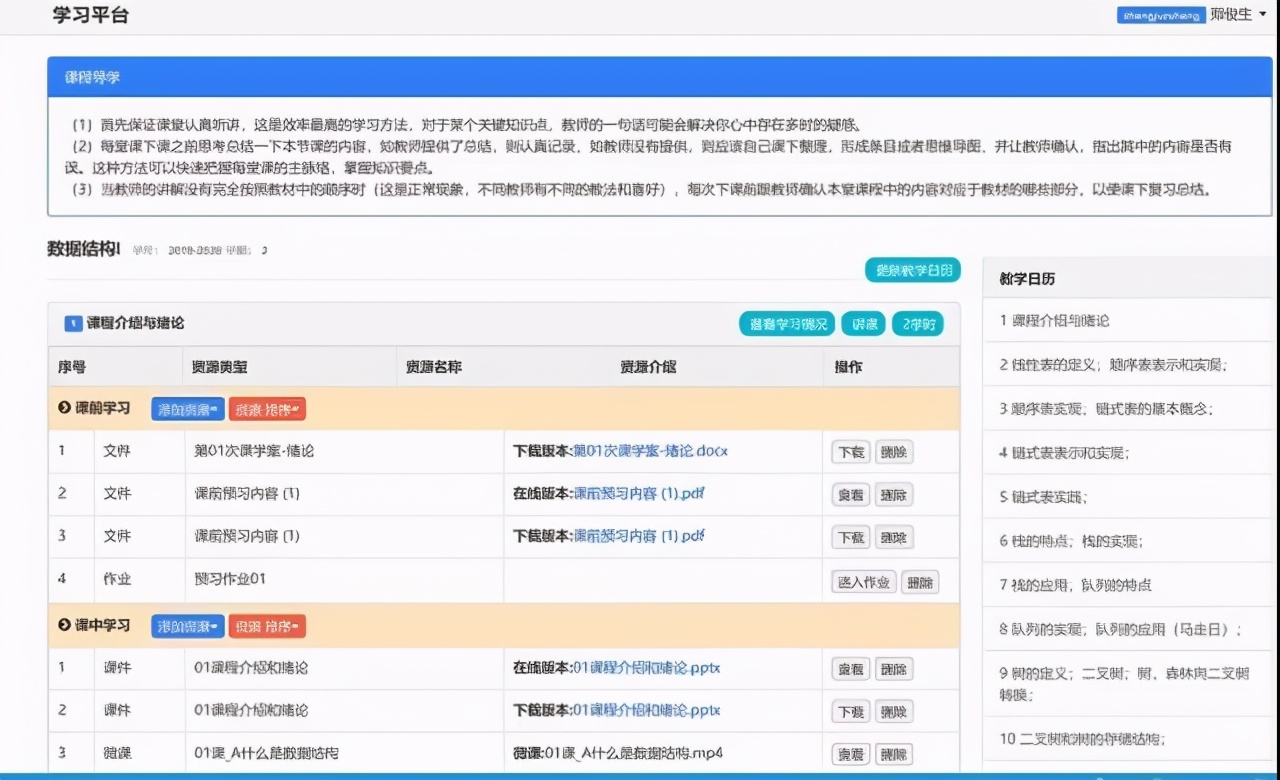This screenshot has width=1280, height=780.
Task: Open the blue 课前资源 dropdown
Action: 187,408
